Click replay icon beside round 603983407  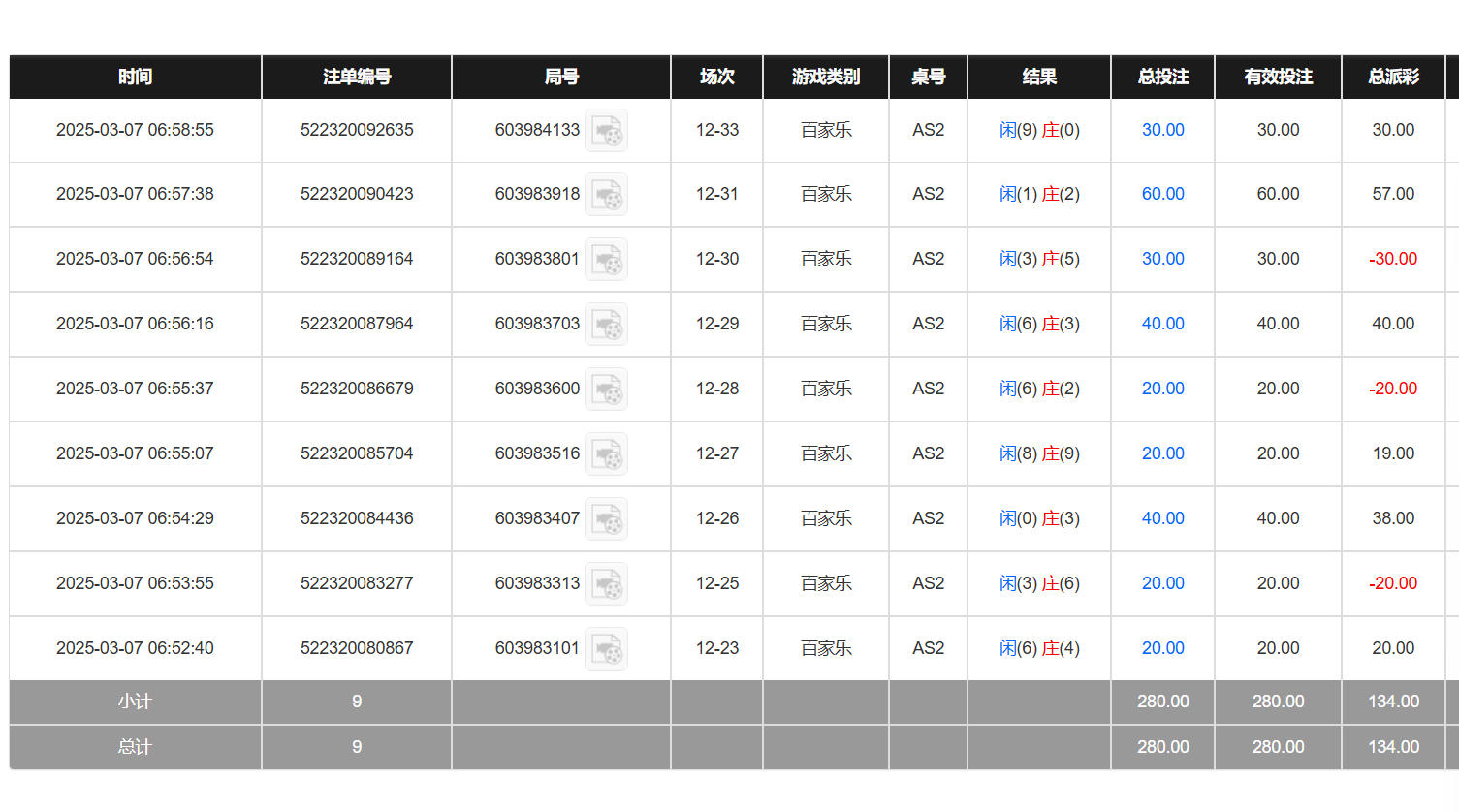click(x=607, y=519)
